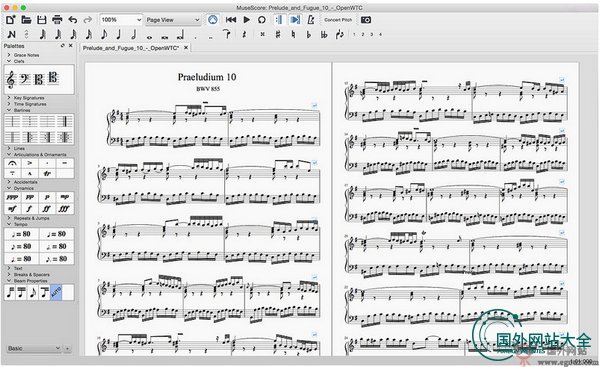Click the image capture camera icon

click(366, 20)
